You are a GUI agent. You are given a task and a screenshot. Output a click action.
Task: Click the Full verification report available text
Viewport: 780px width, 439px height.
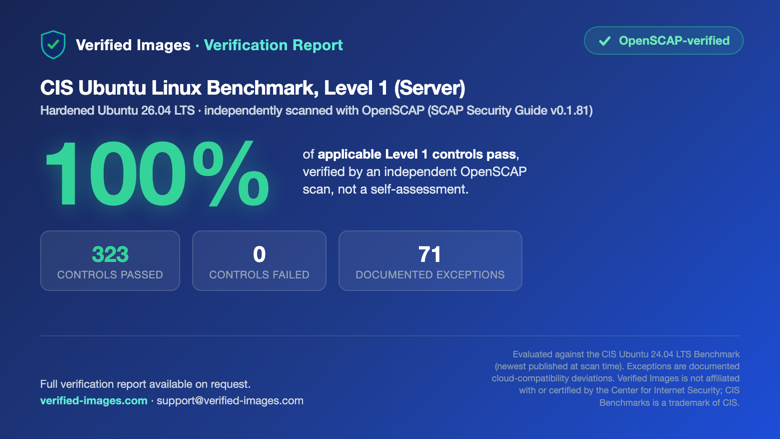[145, 384]
